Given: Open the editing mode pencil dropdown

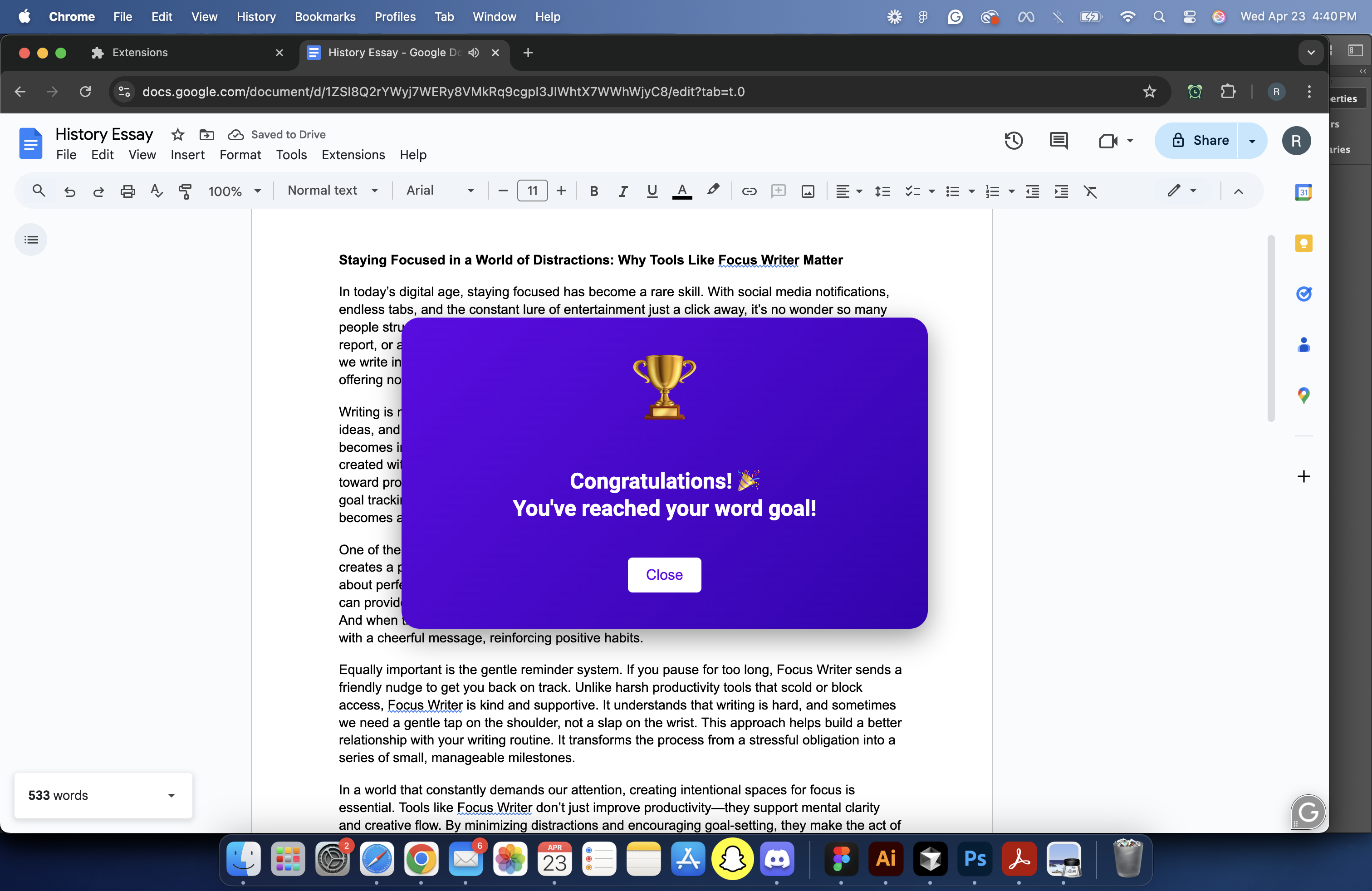Looking at the screenshot, I should [1181, 190].
